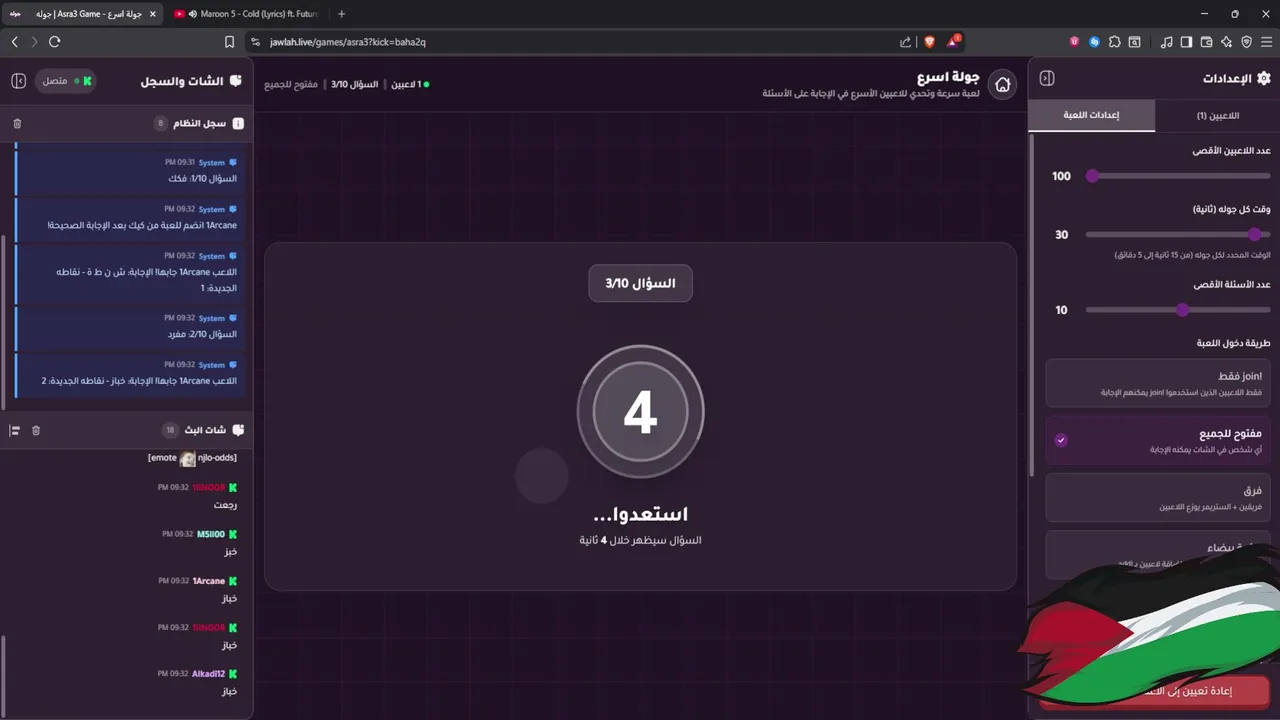Click chat message رجعت

pos(227,505)
